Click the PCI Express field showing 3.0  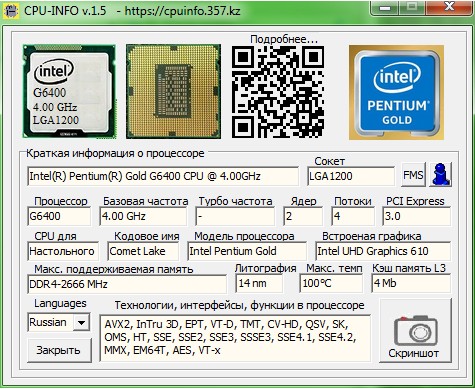[x=417, y=216]
